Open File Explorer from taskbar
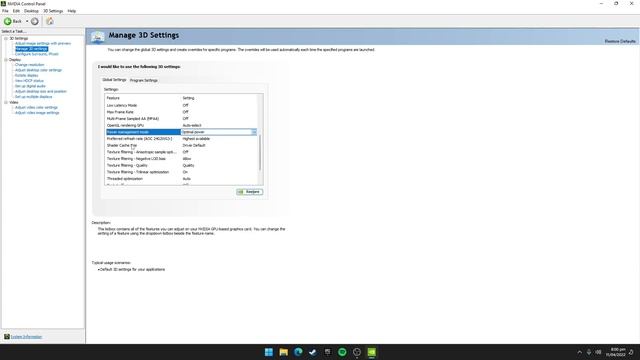 pyautogui.click(x=283, y=352)
